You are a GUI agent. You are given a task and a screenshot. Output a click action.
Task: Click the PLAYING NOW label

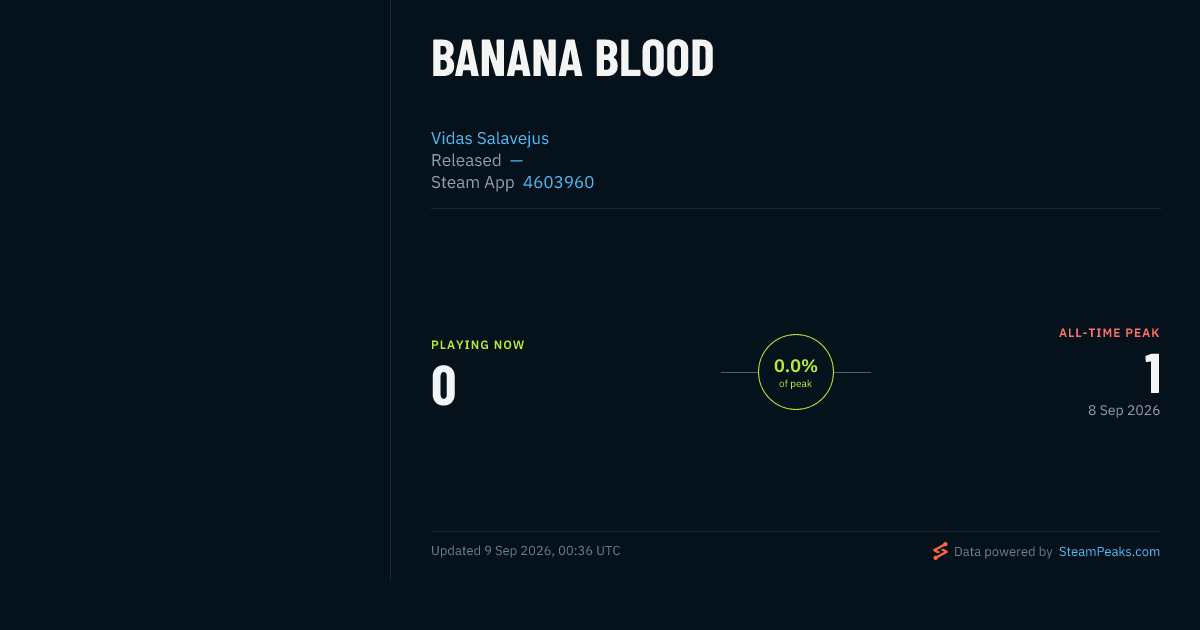tap(478, 345)
